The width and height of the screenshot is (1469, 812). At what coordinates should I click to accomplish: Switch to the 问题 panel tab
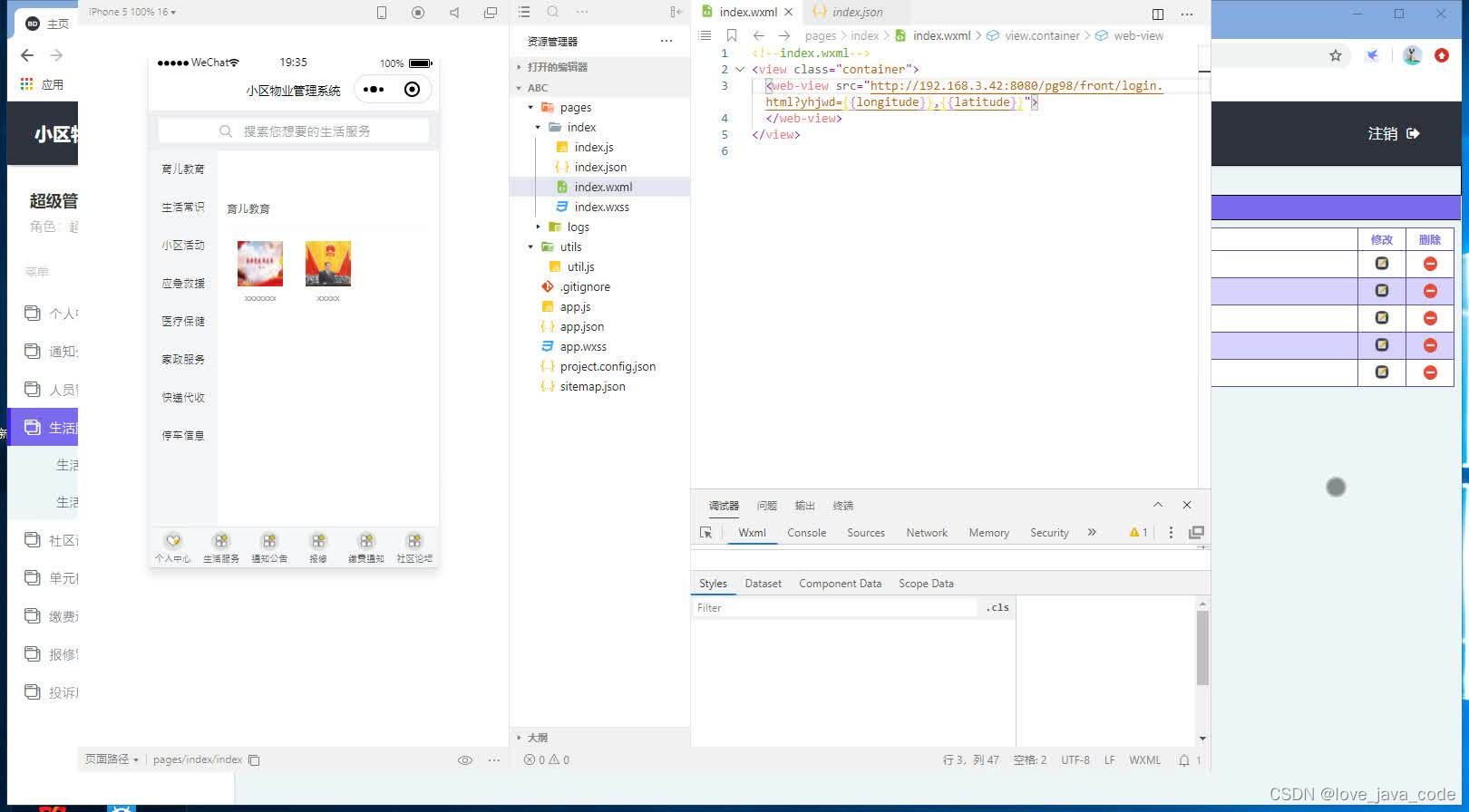point(767,506)
